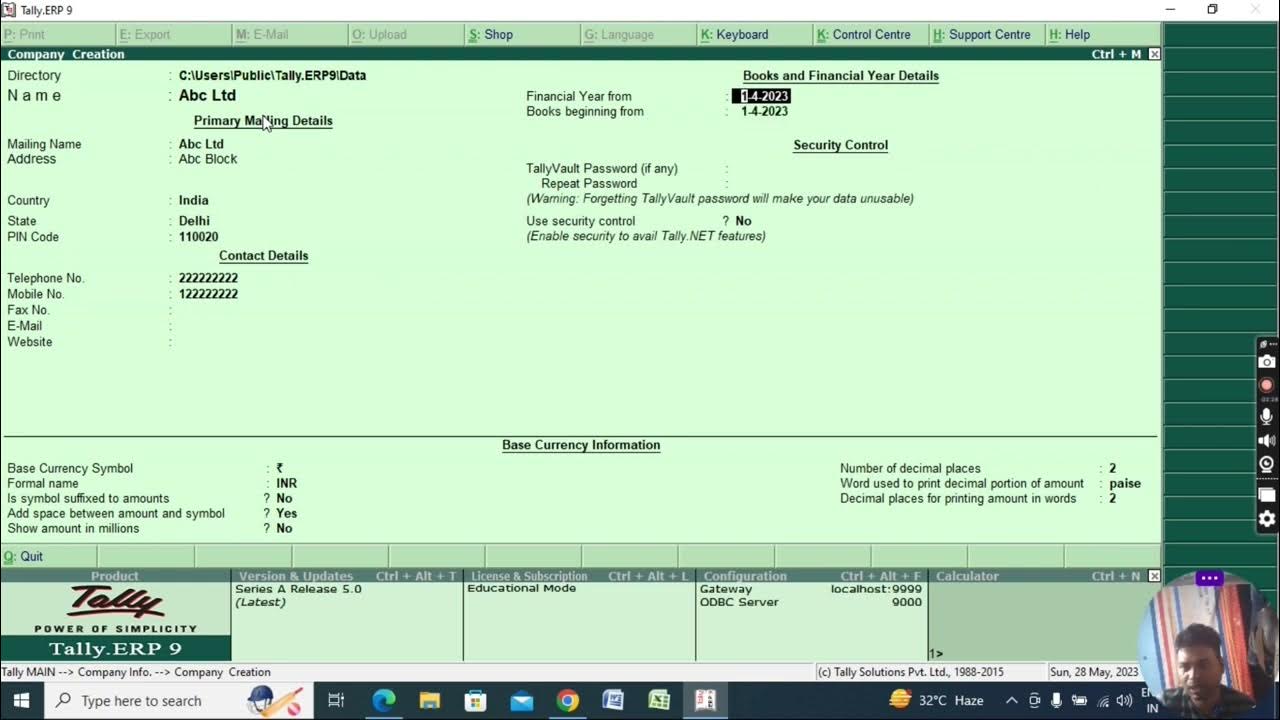Viewport: 1280px width, 720px height.
Task: Open the Control Centre menu
Action: (864, 34)
